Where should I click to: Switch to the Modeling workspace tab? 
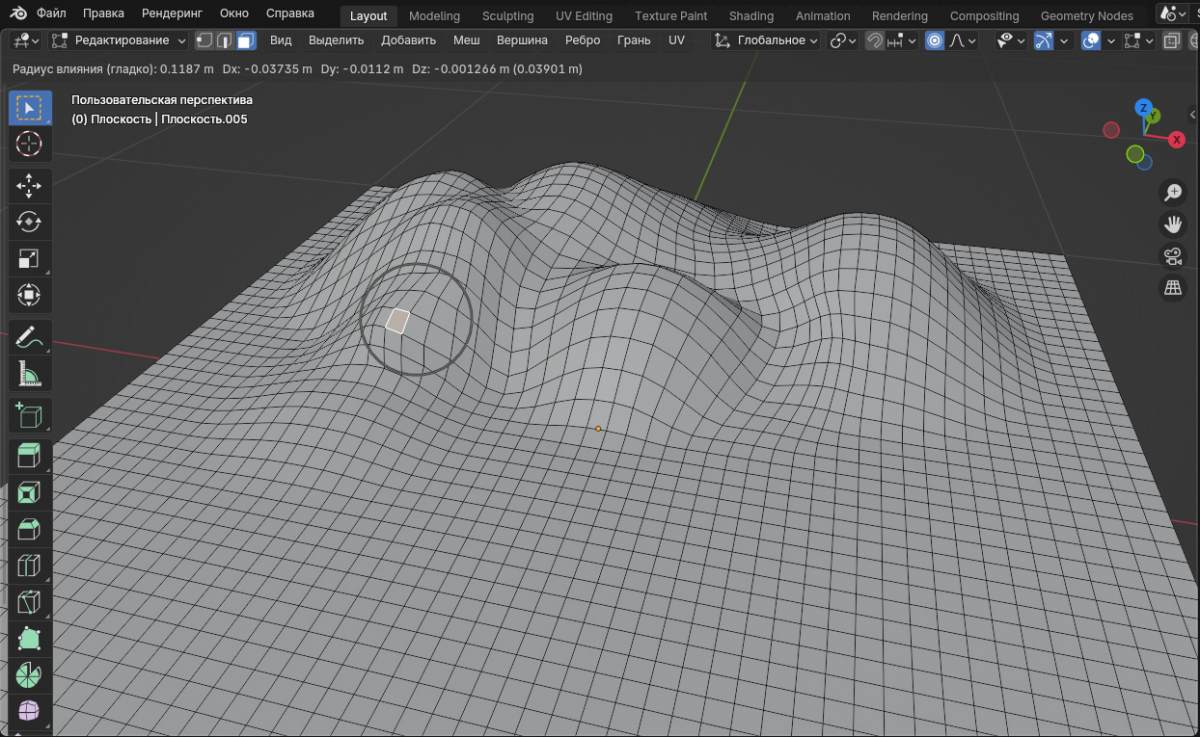point(434,16)
